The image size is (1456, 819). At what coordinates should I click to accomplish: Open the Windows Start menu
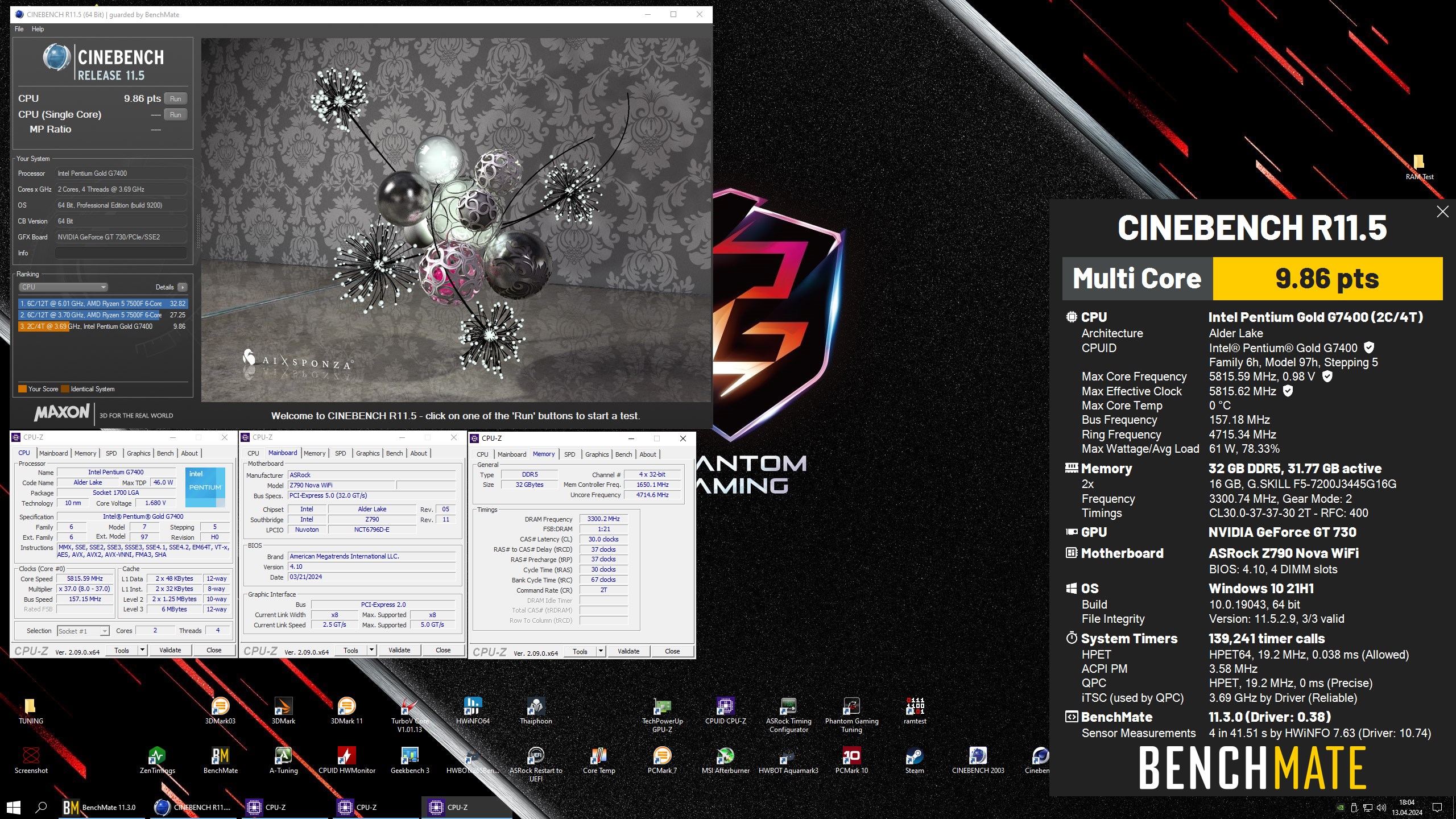coord(14,807)
